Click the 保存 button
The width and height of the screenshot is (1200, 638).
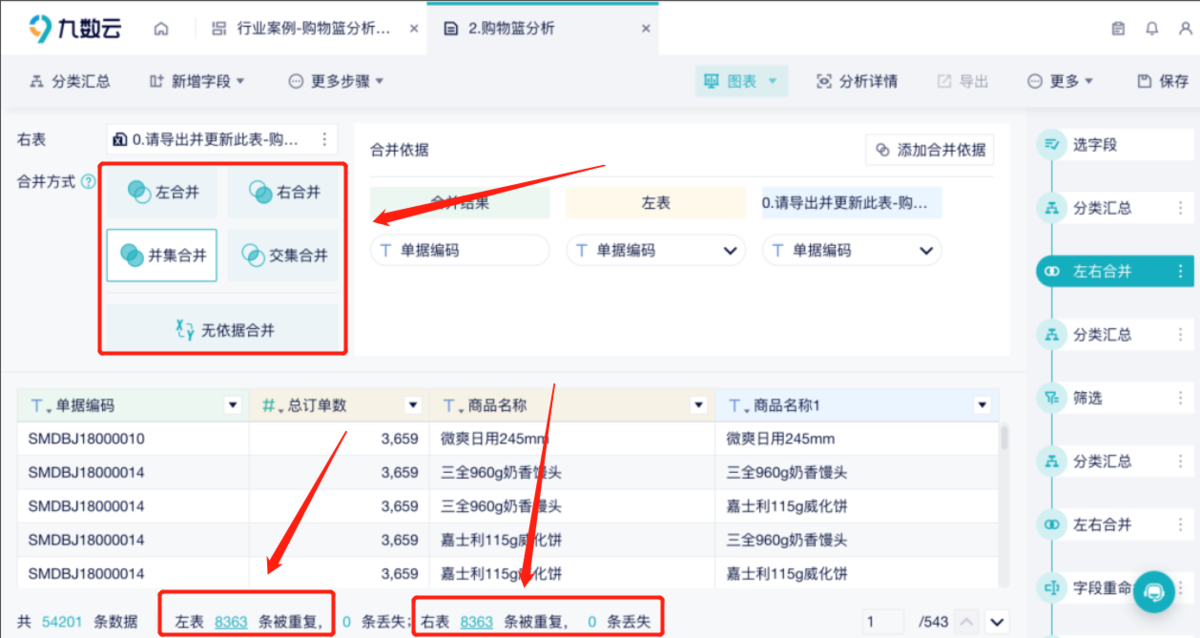[1163, 81]
